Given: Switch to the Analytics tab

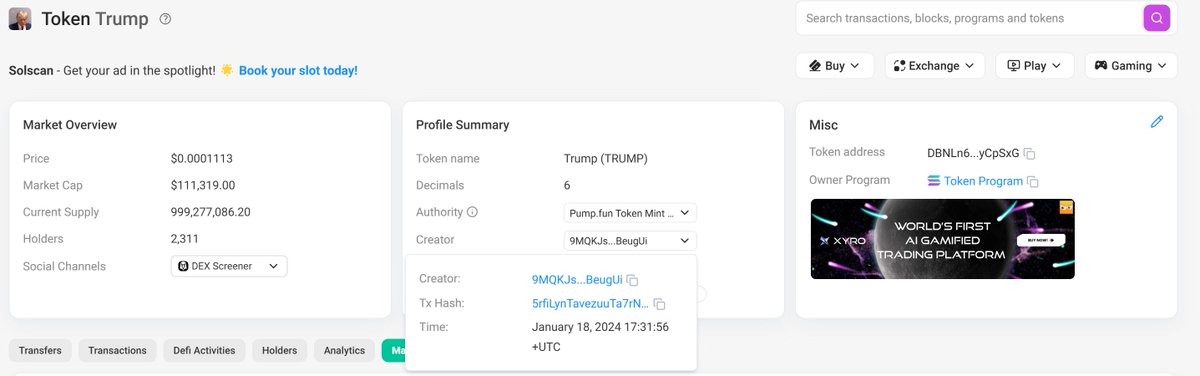Looking at the screenshot, I should (x=345, y=350).
